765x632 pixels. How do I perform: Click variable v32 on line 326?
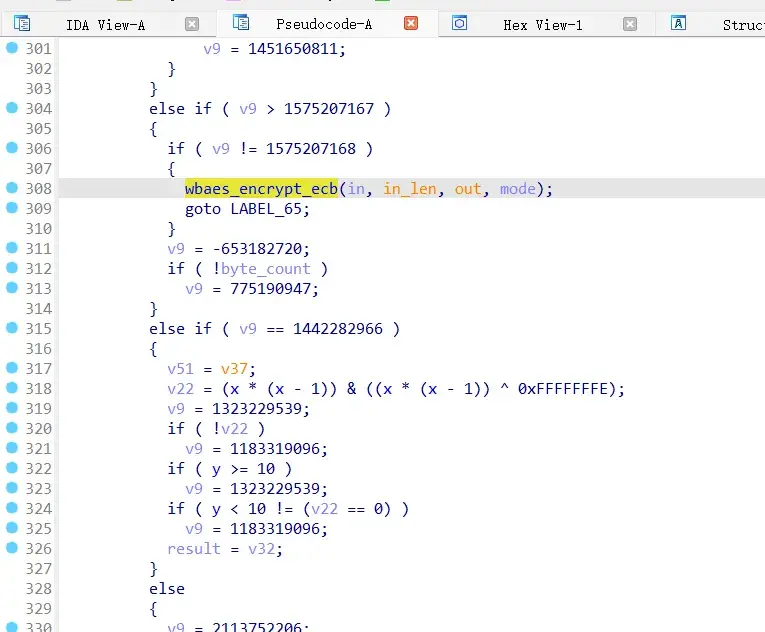[262, 549]
